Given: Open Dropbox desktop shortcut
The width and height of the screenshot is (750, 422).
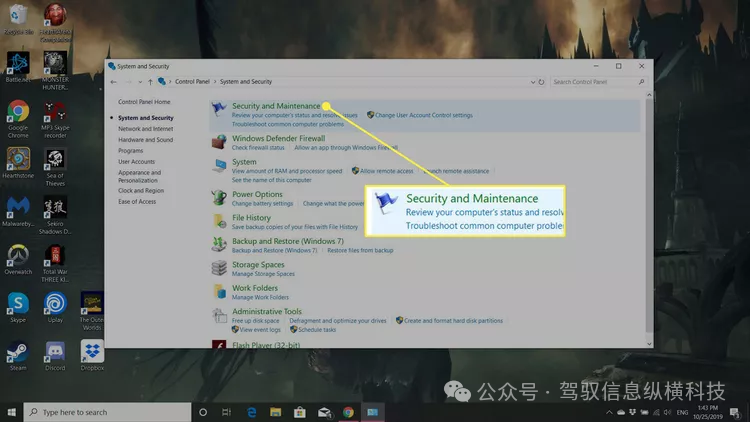Looking at the screenshot, I should 92,355.
